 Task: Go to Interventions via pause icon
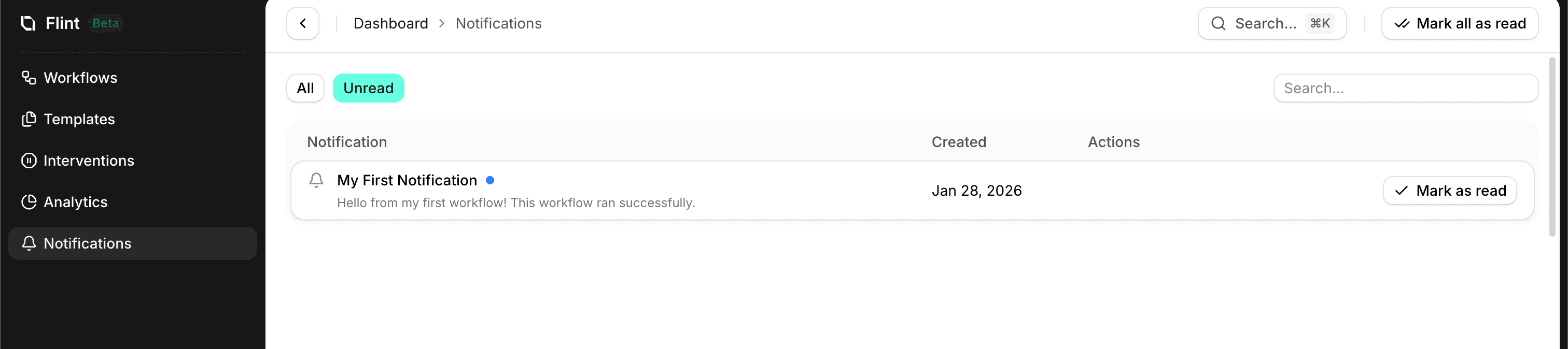pyautogui.click(x=29, y=161)
